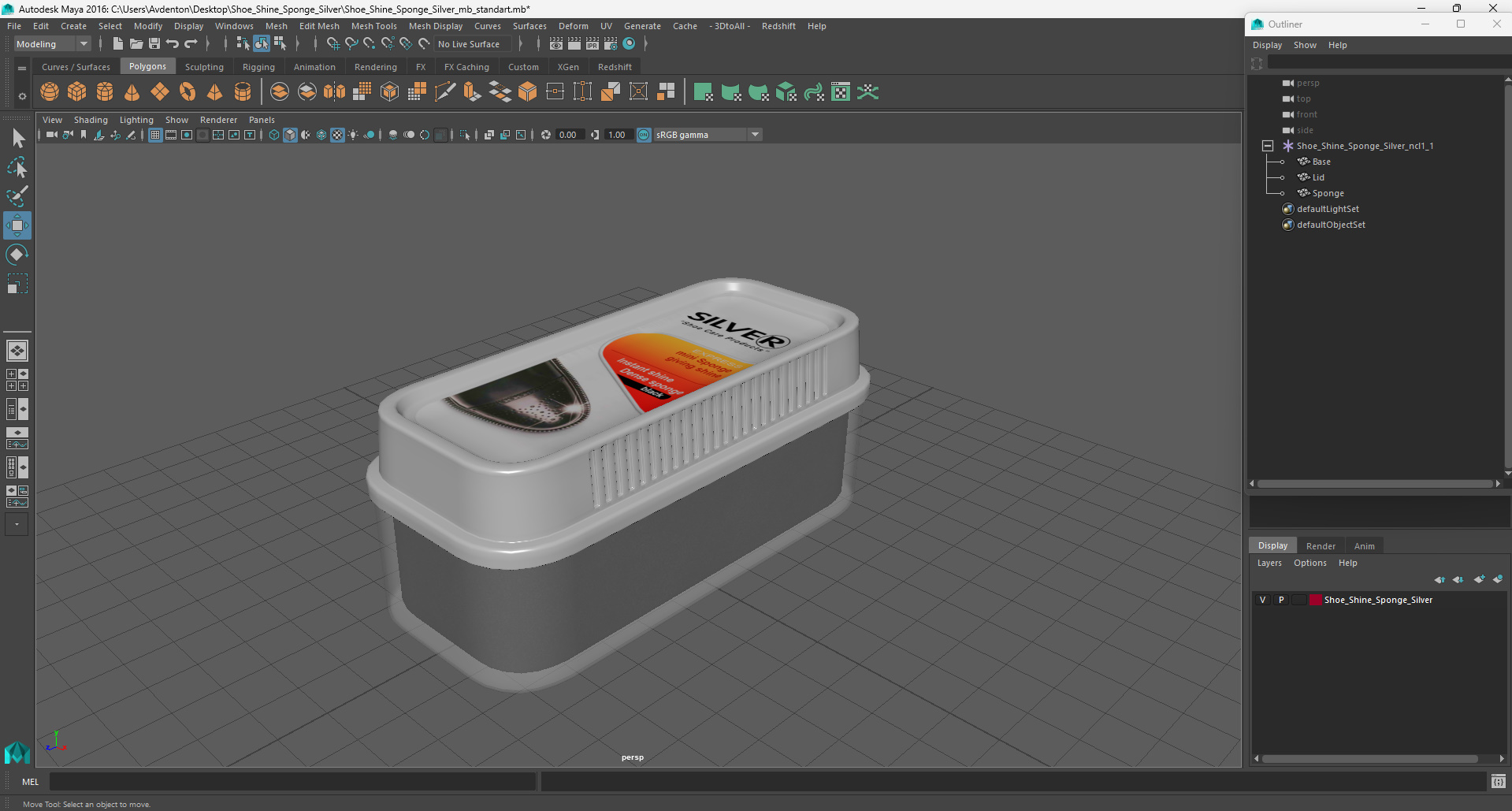
Task: Open Layers menu in layer editor
Action: click(x=1269, y=563)
